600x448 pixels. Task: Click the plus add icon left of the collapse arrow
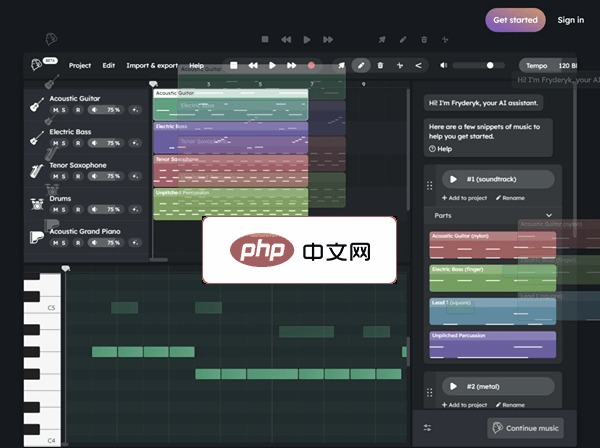(399, 65)
